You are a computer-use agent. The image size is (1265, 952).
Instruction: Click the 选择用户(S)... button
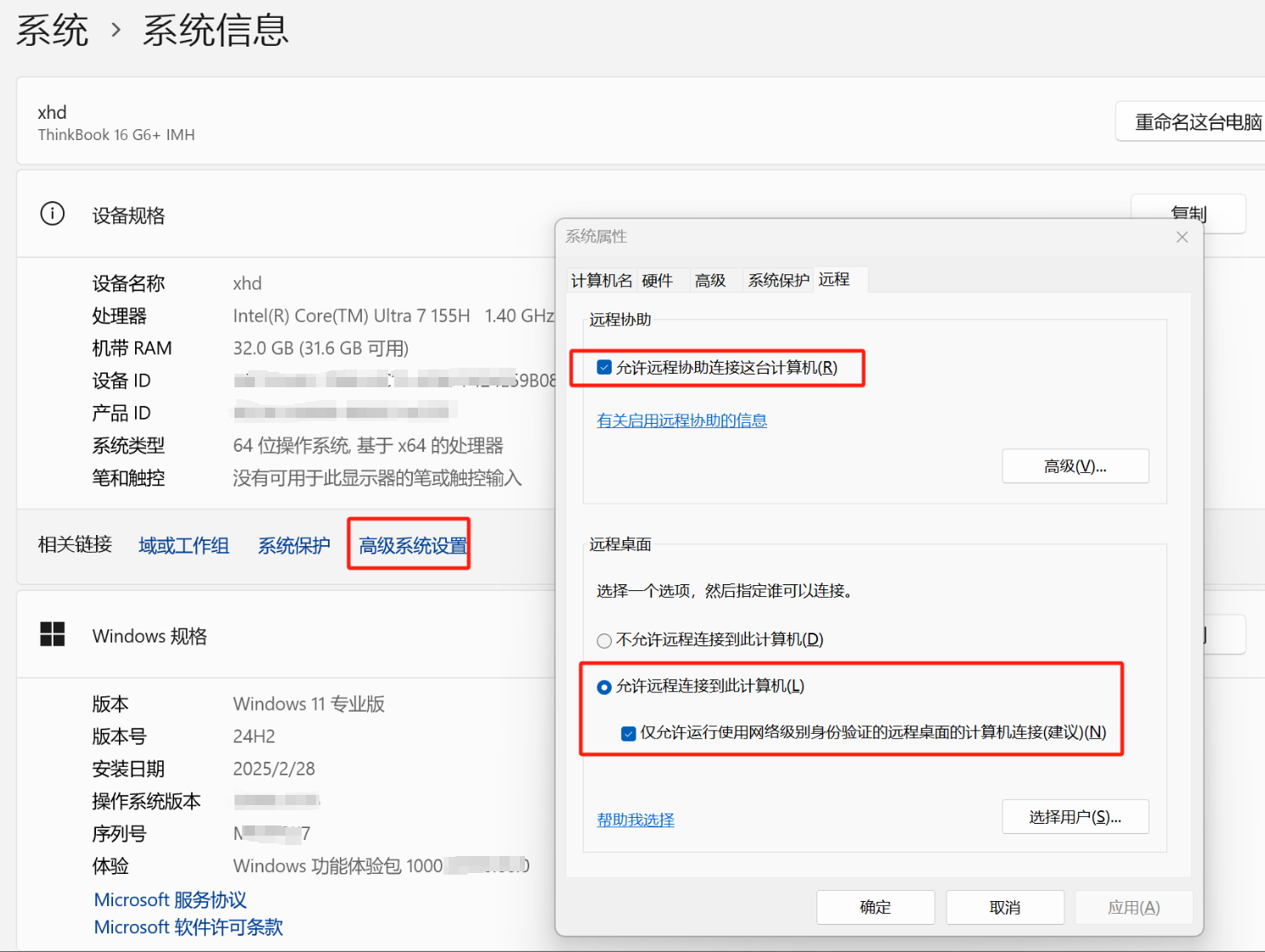pos(1076,817)
